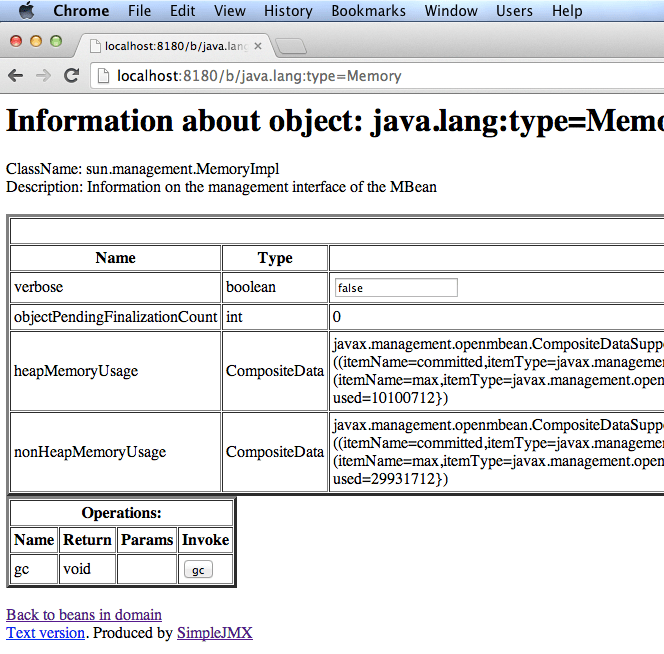Click the Description line about the MBean
Viewport: 664px width, 654px height.
pyautogui.click(x=221, y=187)
